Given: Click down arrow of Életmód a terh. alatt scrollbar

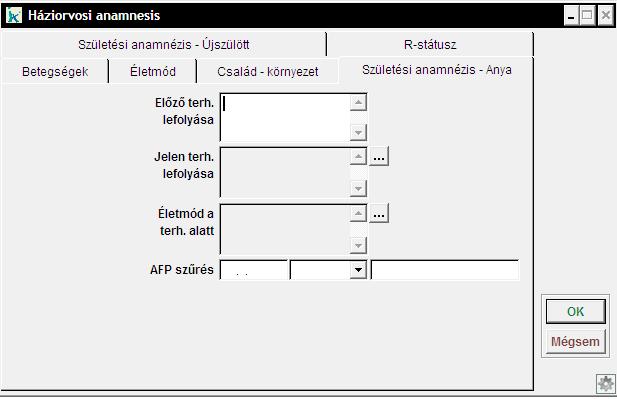Looking at the screenshot, I should pyautogui.click(x=358, y=246).
